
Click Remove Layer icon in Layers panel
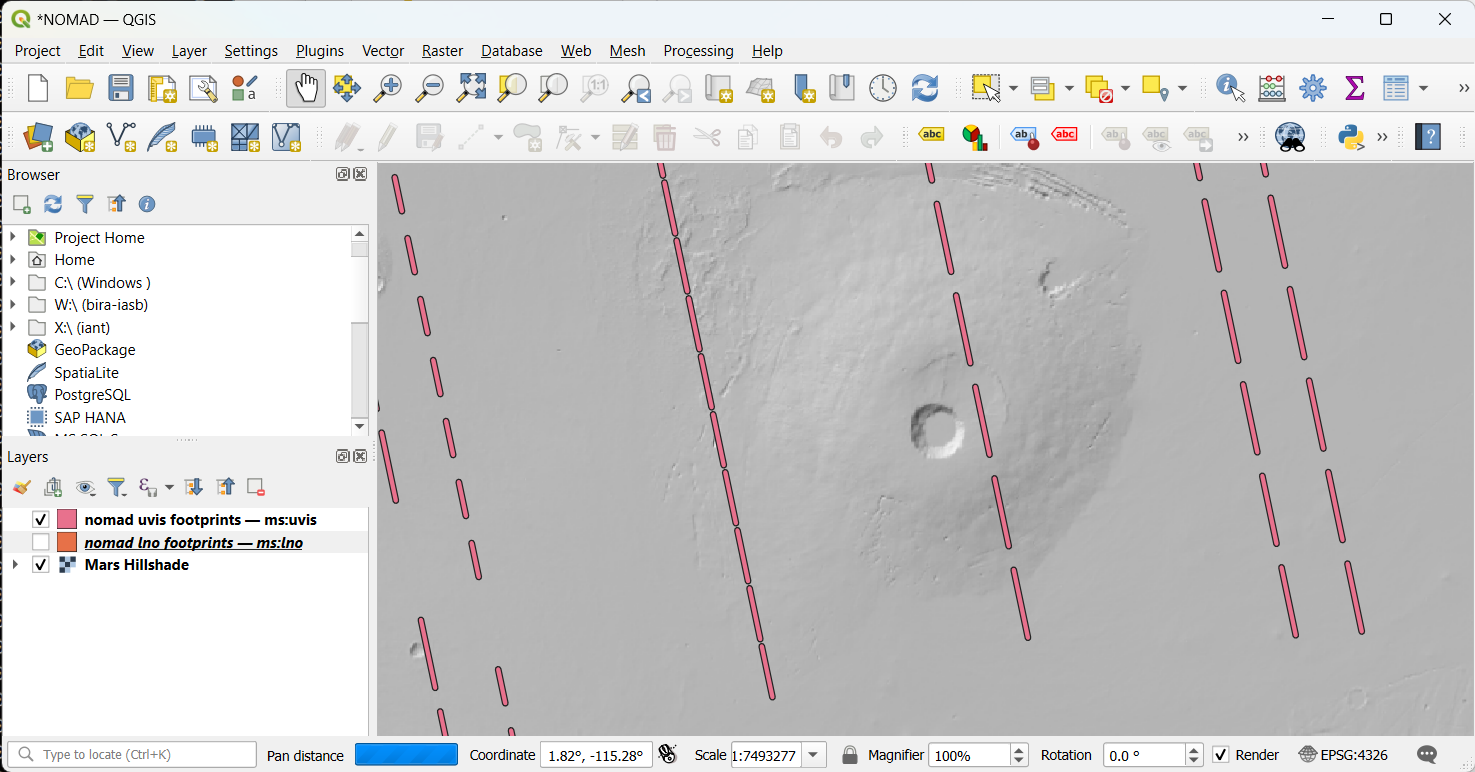point(256,487)
